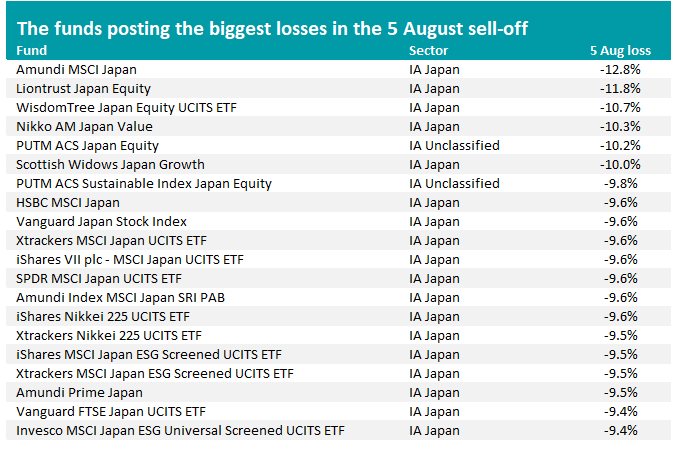Click PUTM ACS Sustainable Index Japan Equity
Image resolution: width=687 pixels, height=451 pixels.
tap(144, 183)
